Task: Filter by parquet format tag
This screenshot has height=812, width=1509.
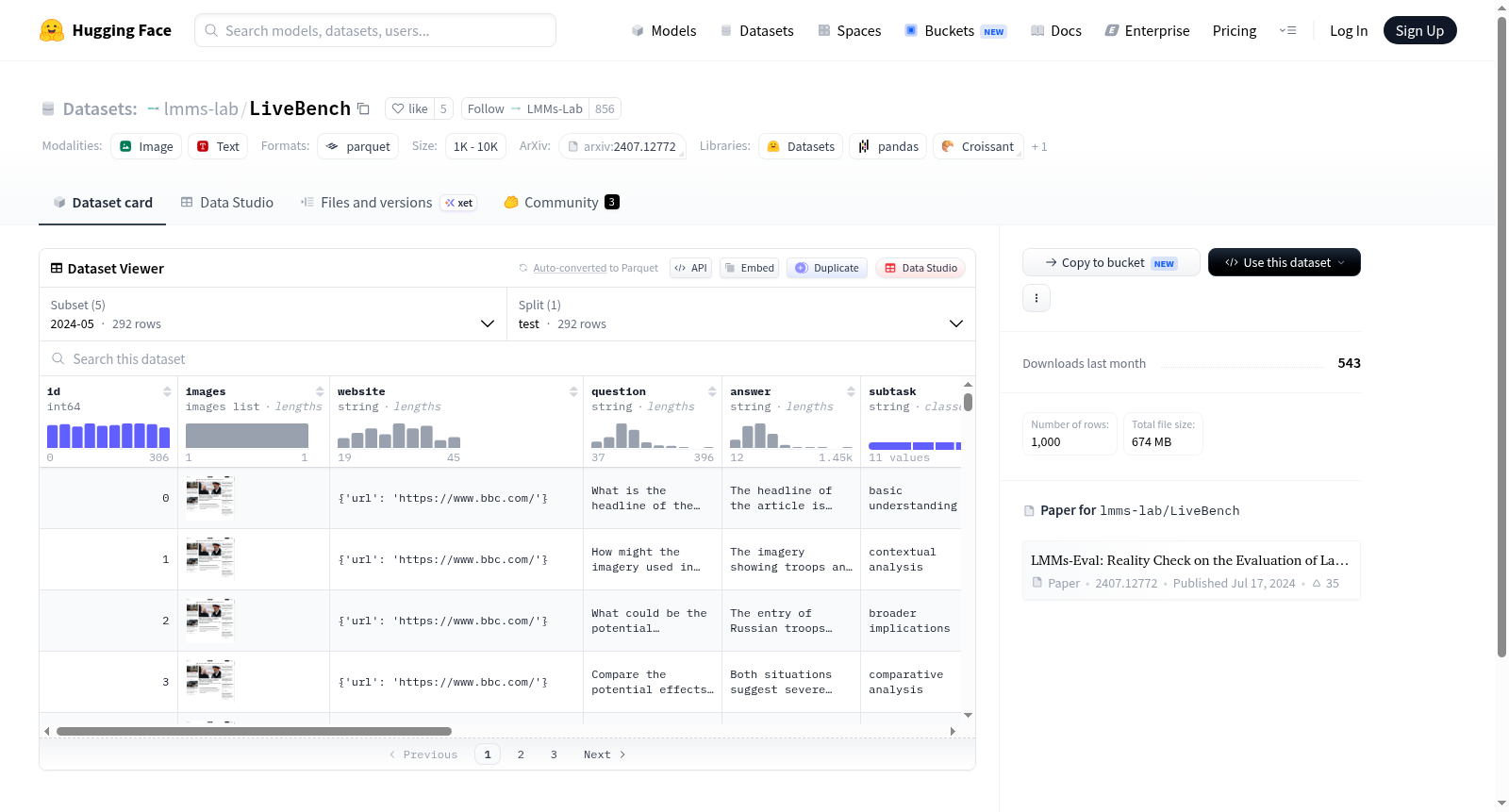Action: click(358, 146)
